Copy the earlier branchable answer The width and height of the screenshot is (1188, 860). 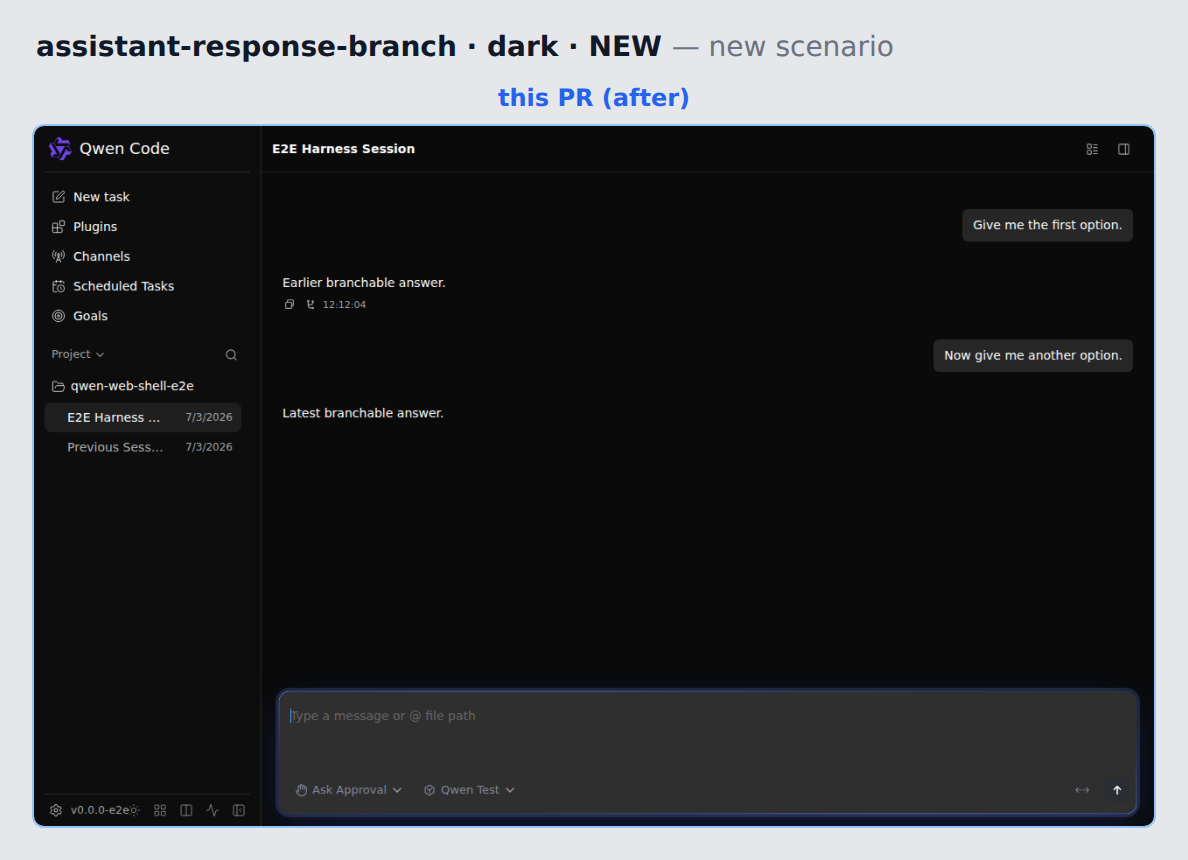[x=289, y=305]
